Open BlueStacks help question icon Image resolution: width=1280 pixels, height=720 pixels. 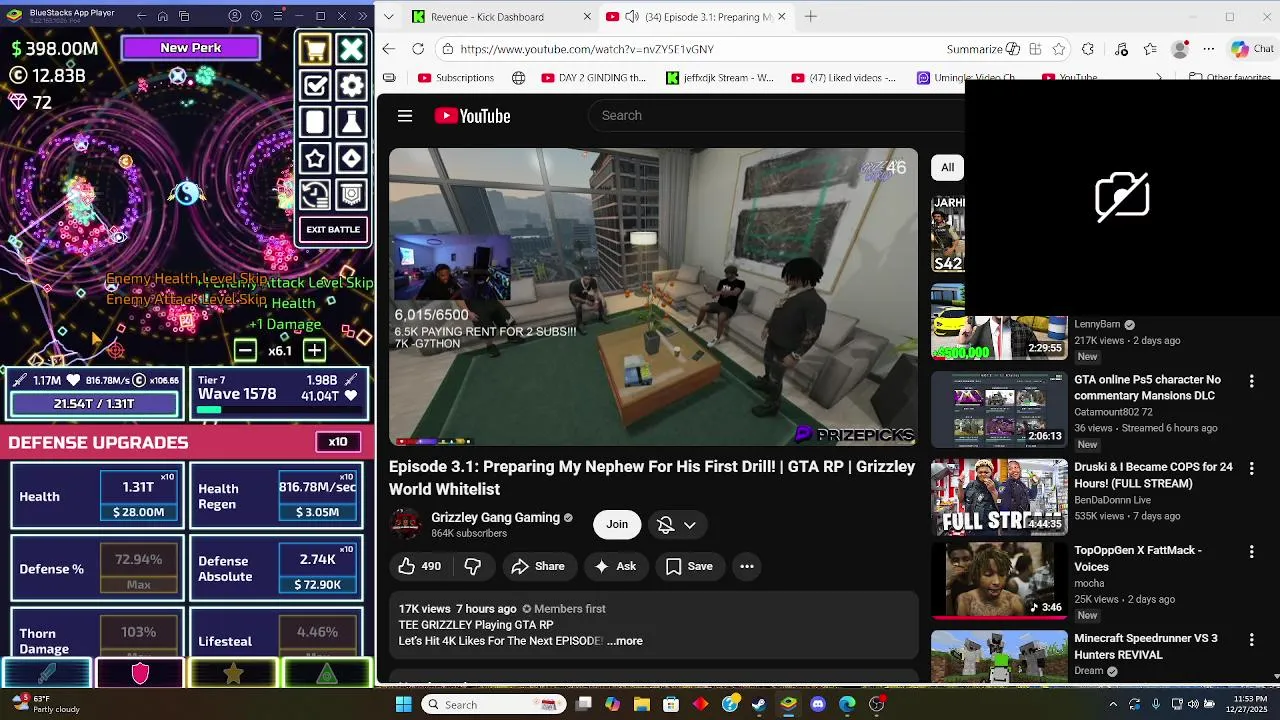(x=256, y=16)
